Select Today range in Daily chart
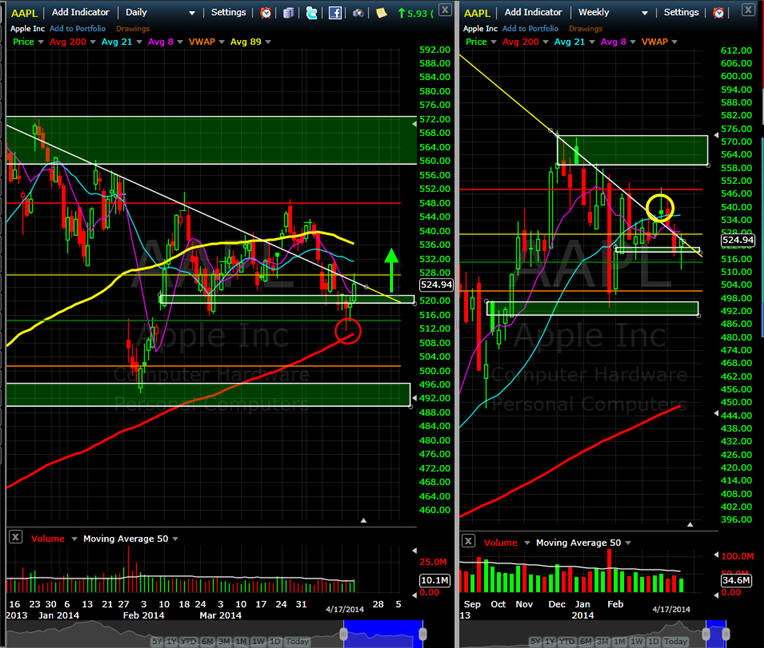Image resolution: width=764 pixels, height=648 pixels. pyautogui.click(x=297, y=641)
